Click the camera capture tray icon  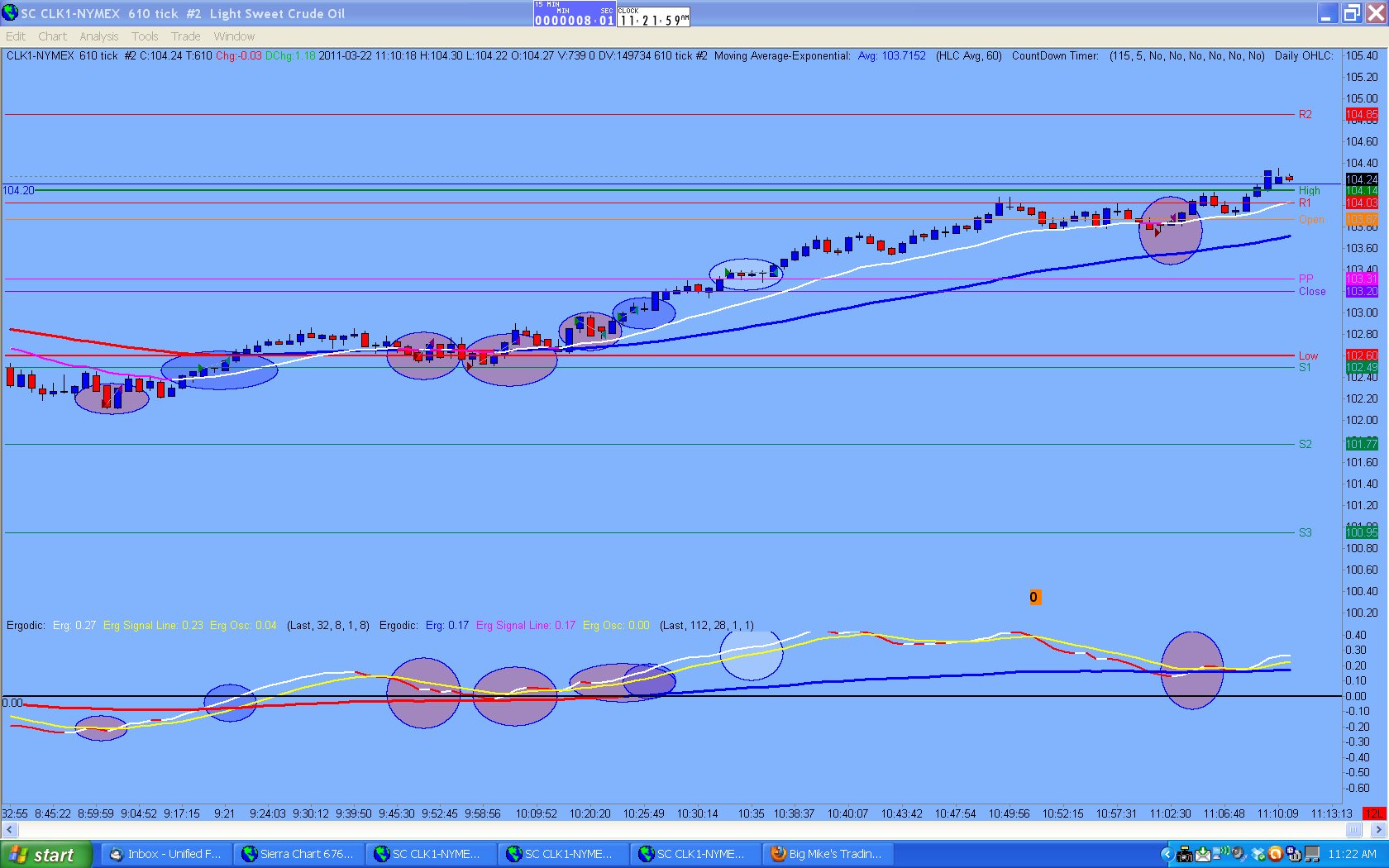pos(1185,855)
